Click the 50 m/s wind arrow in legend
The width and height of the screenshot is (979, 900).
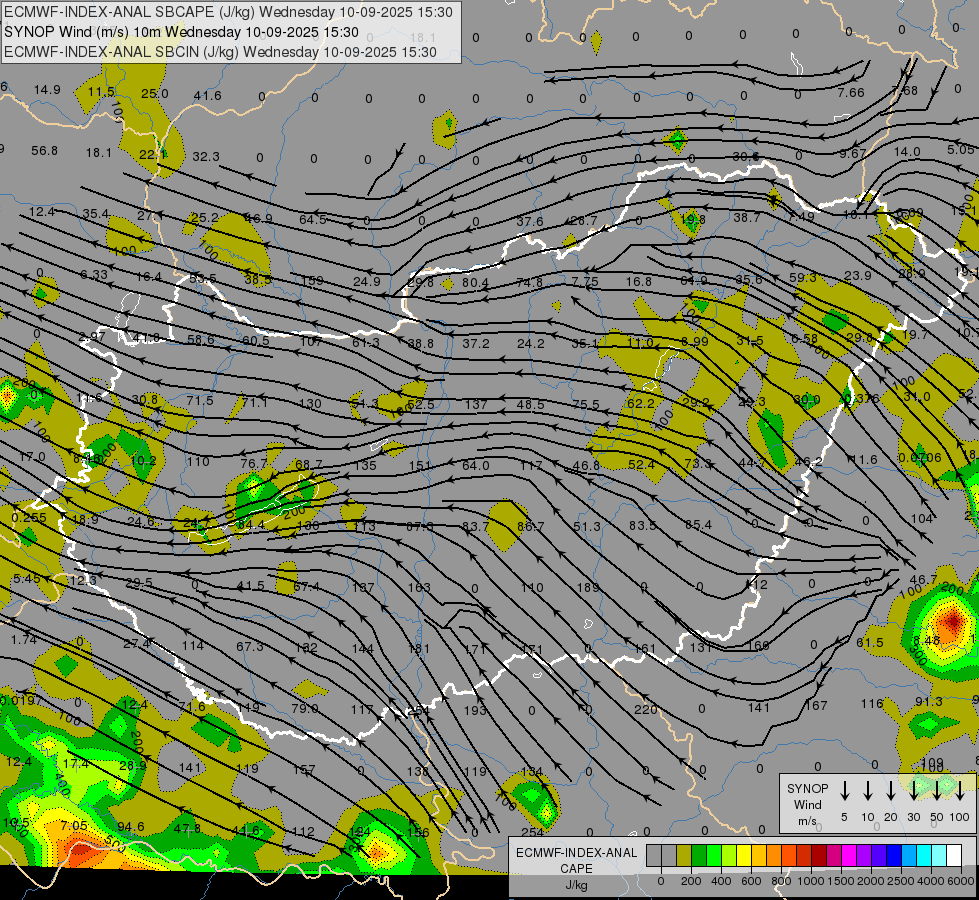tap(937, 791)
